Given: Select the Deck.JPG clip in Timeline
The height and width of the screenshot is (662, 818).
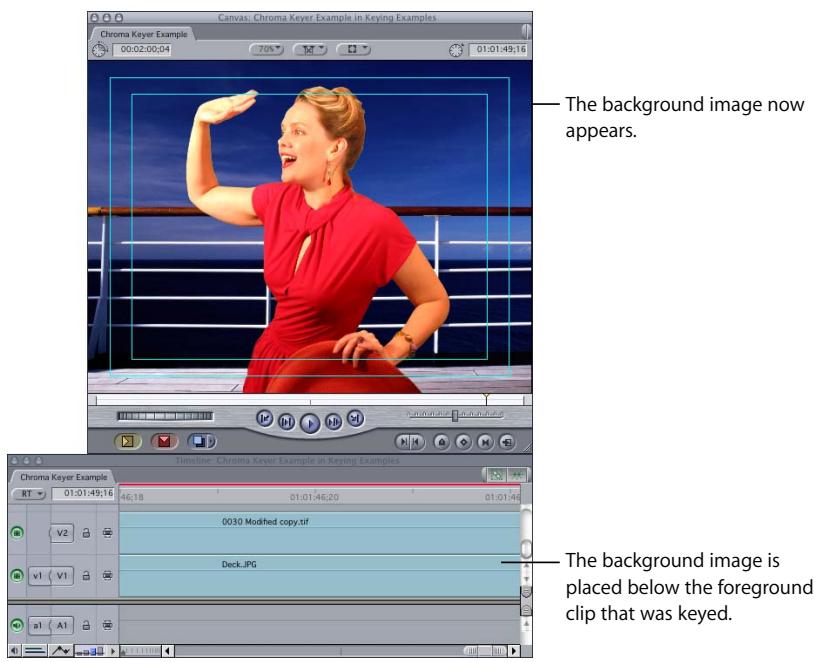Looking at the screenshot, I should coord(319,575).
